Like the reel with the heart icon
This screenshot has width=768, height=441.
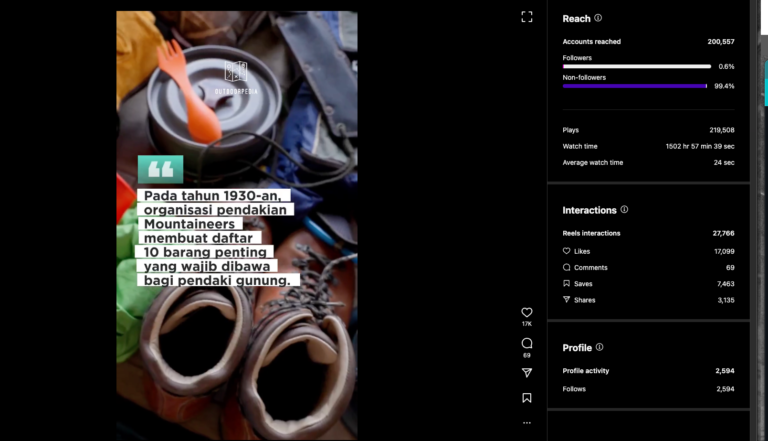(x=527, y=312)
